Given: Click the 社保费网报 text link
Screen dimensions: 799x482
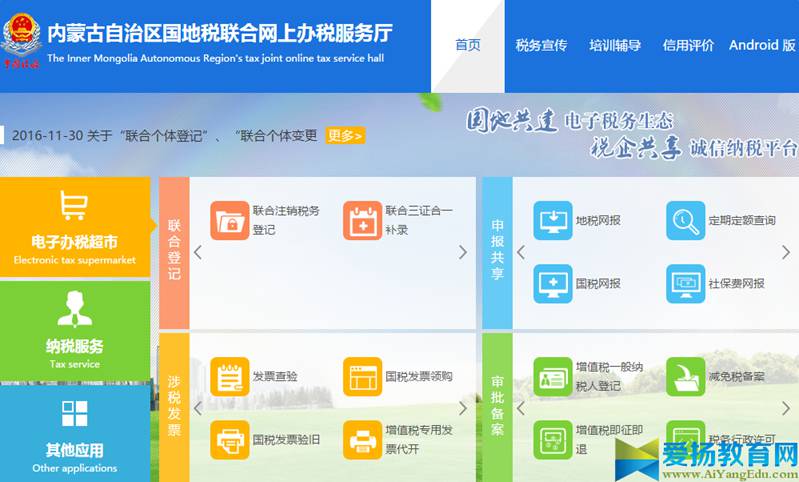Looking at the screenshot, I should (x=736, y=283).
